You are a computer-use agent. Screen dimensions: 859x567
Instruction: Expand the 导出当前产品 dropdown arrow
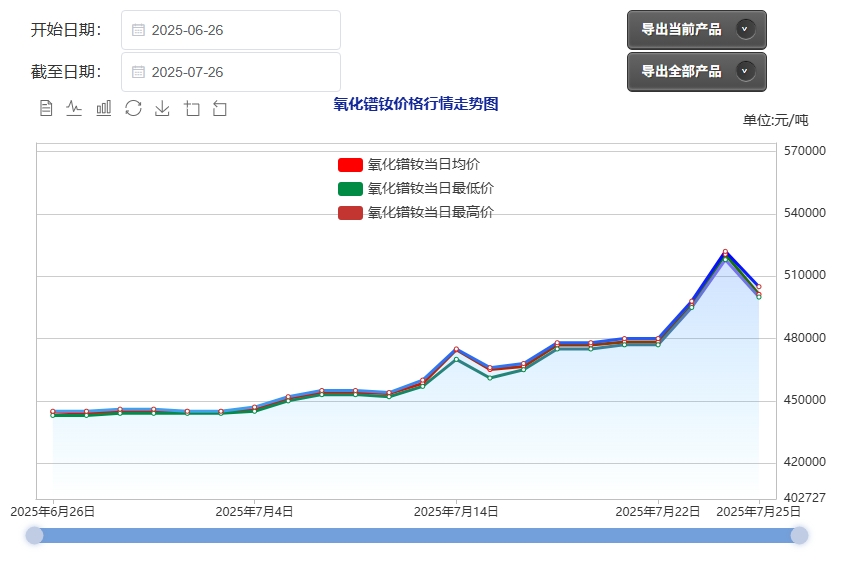(x=745, y=29)
